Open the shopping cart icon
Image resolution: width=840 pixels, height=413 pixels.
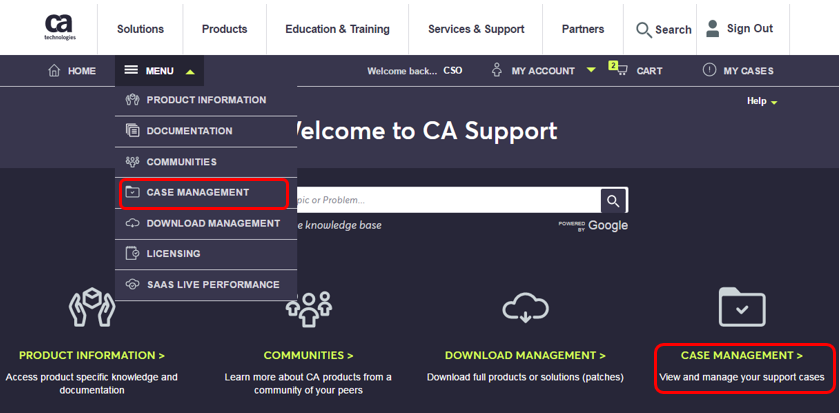coord(622,71)
